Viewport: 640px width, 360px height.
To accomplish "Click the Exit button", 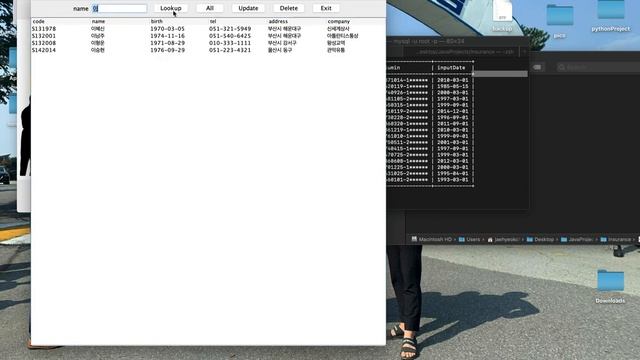I will (x=326, y=8).
